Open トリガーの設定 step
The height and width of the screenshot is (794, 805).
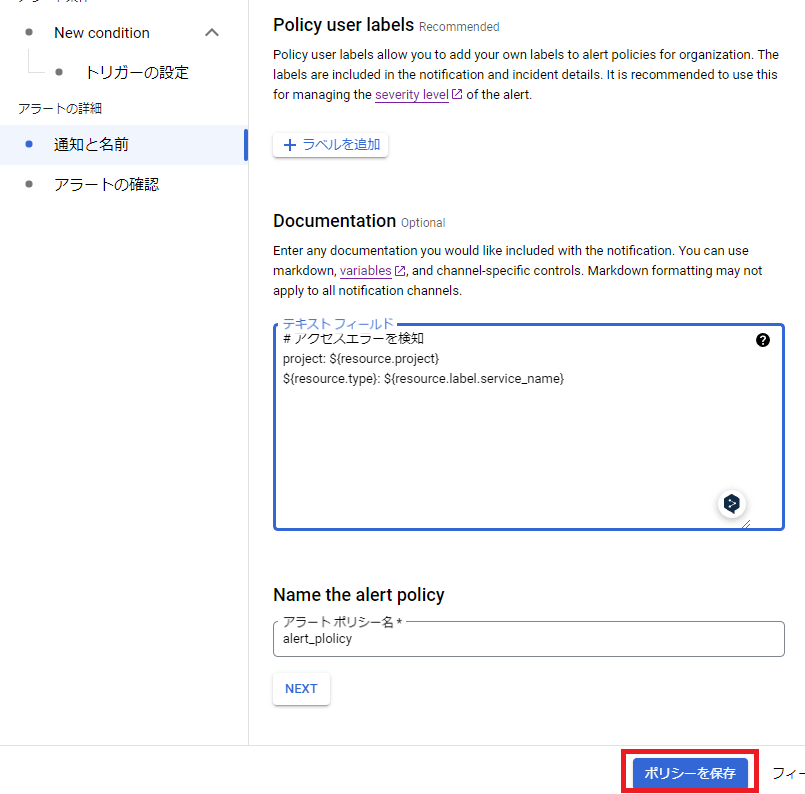pyautogui.click(x=137, y=72)
